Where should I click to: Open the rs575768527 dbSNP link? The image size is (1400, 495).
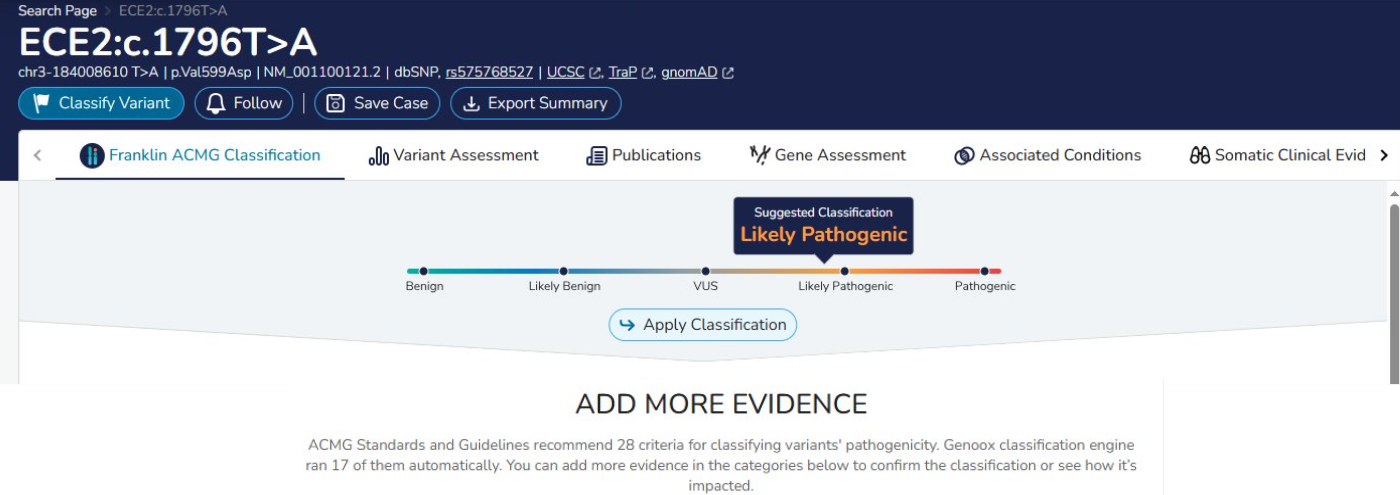(489, 72)
